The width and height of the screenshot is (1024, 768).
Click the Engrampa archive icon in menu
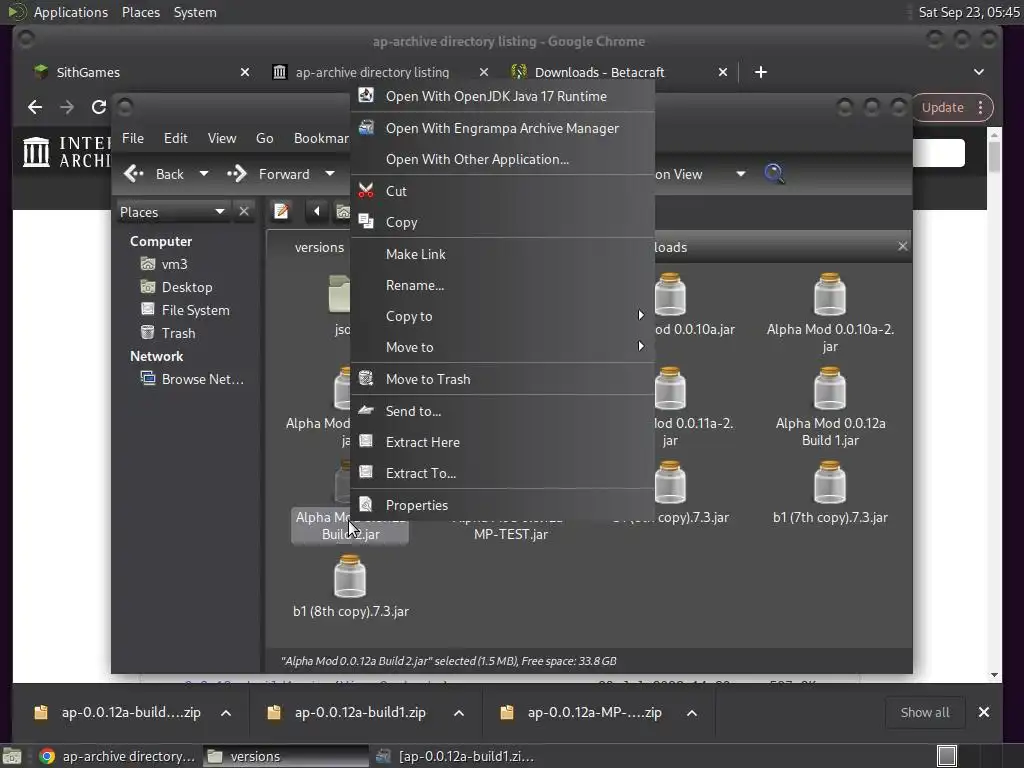click(x=366, y=127)
